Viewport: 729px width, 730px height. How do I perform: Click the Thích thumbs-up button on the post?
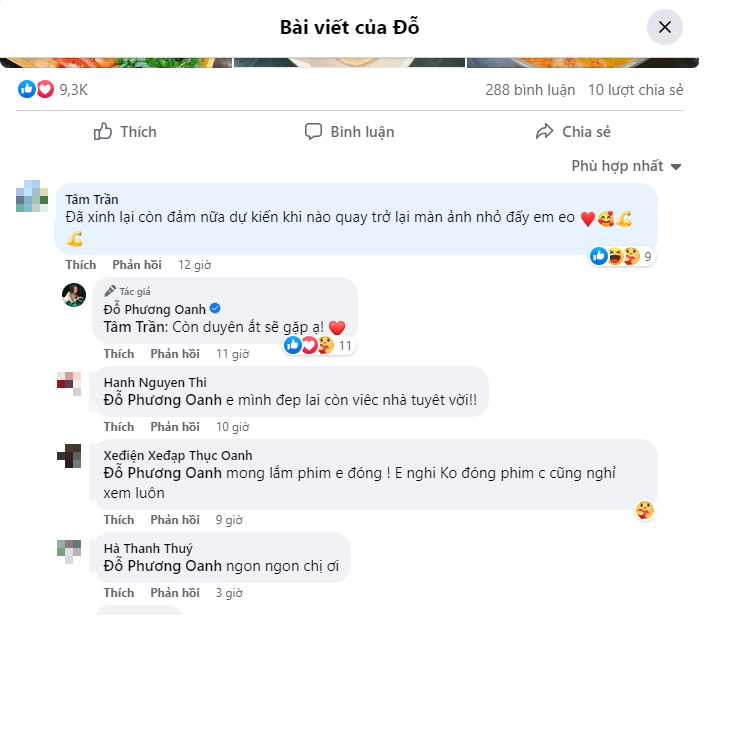click(x=125, y=132)
